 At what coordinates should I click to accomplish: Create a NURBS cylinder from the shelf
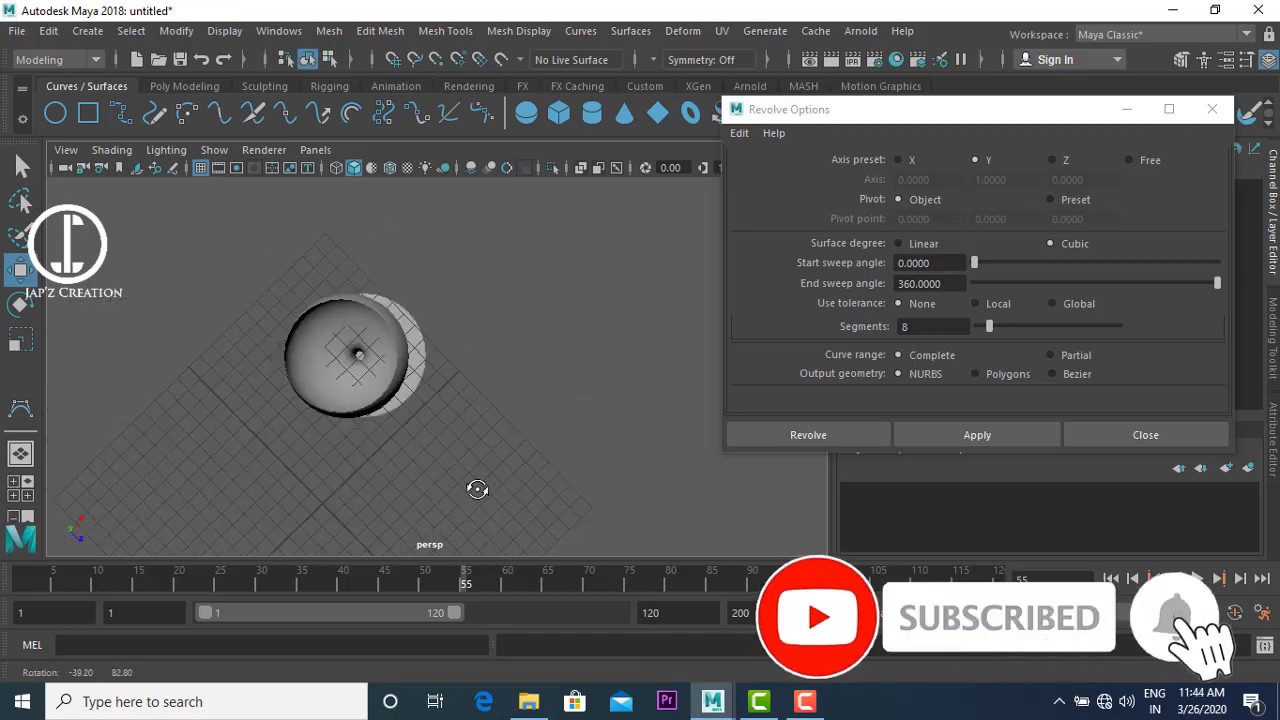[592, 113]
